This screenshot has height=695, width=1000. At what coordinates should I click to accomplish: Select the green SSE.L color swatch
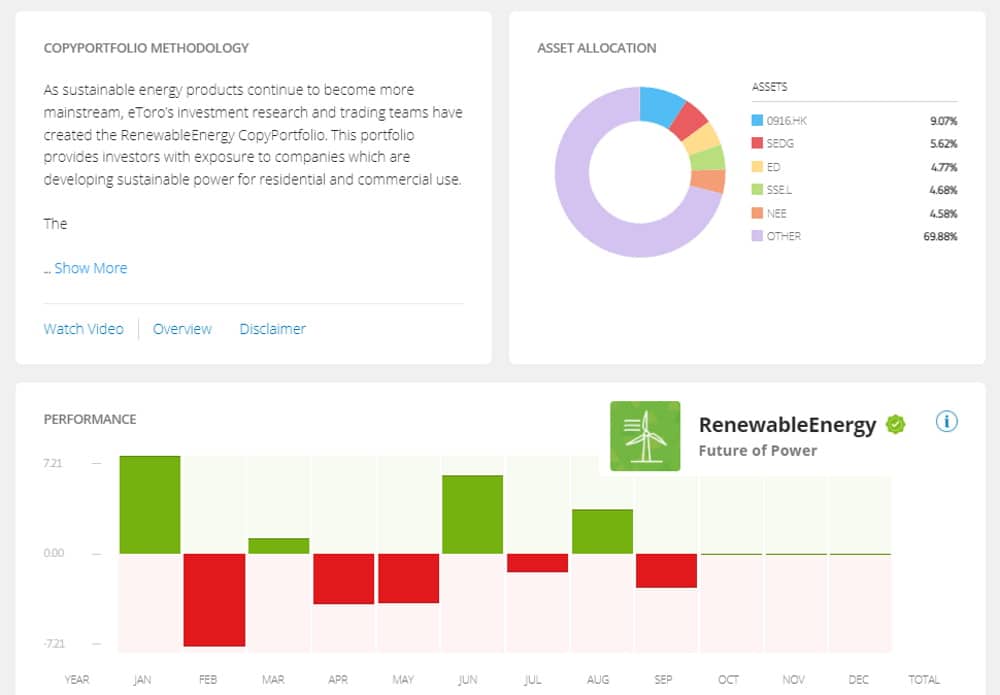coord(757,190)
